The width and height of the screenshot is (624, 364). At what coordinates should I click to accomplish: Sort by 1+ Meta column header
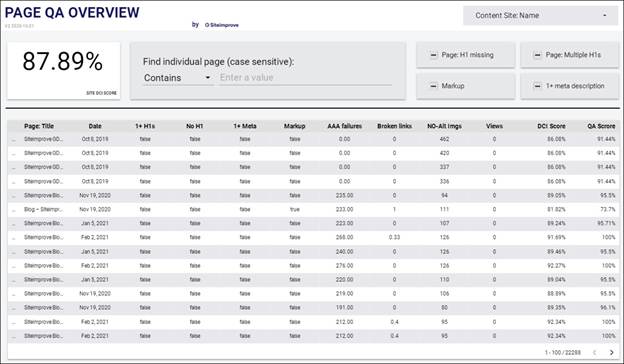(245, 126)
